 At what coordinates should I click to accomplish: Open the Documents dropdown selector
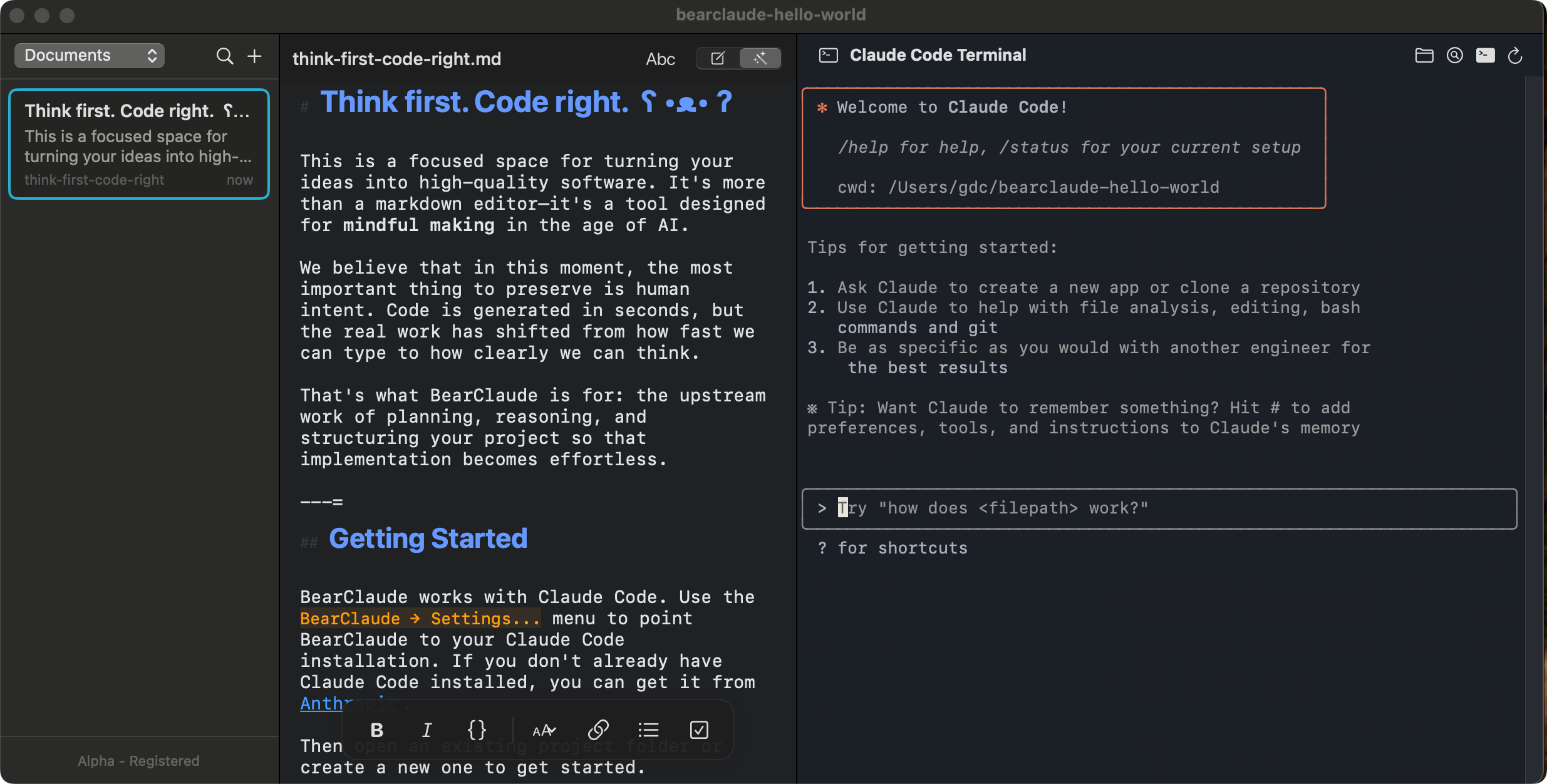89,56
